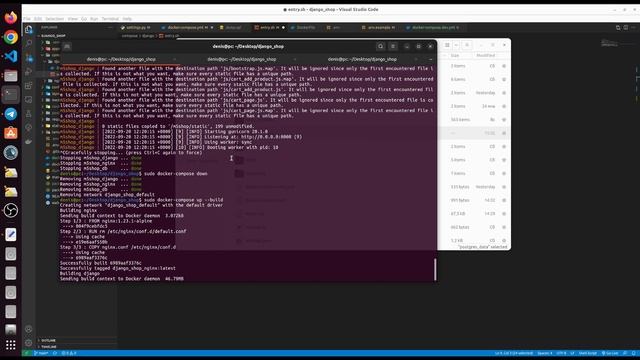The image size is (640, 360).
Task: Launch Google Chrome from the dock
Action: pyautogui.click(x=11, y=37)
